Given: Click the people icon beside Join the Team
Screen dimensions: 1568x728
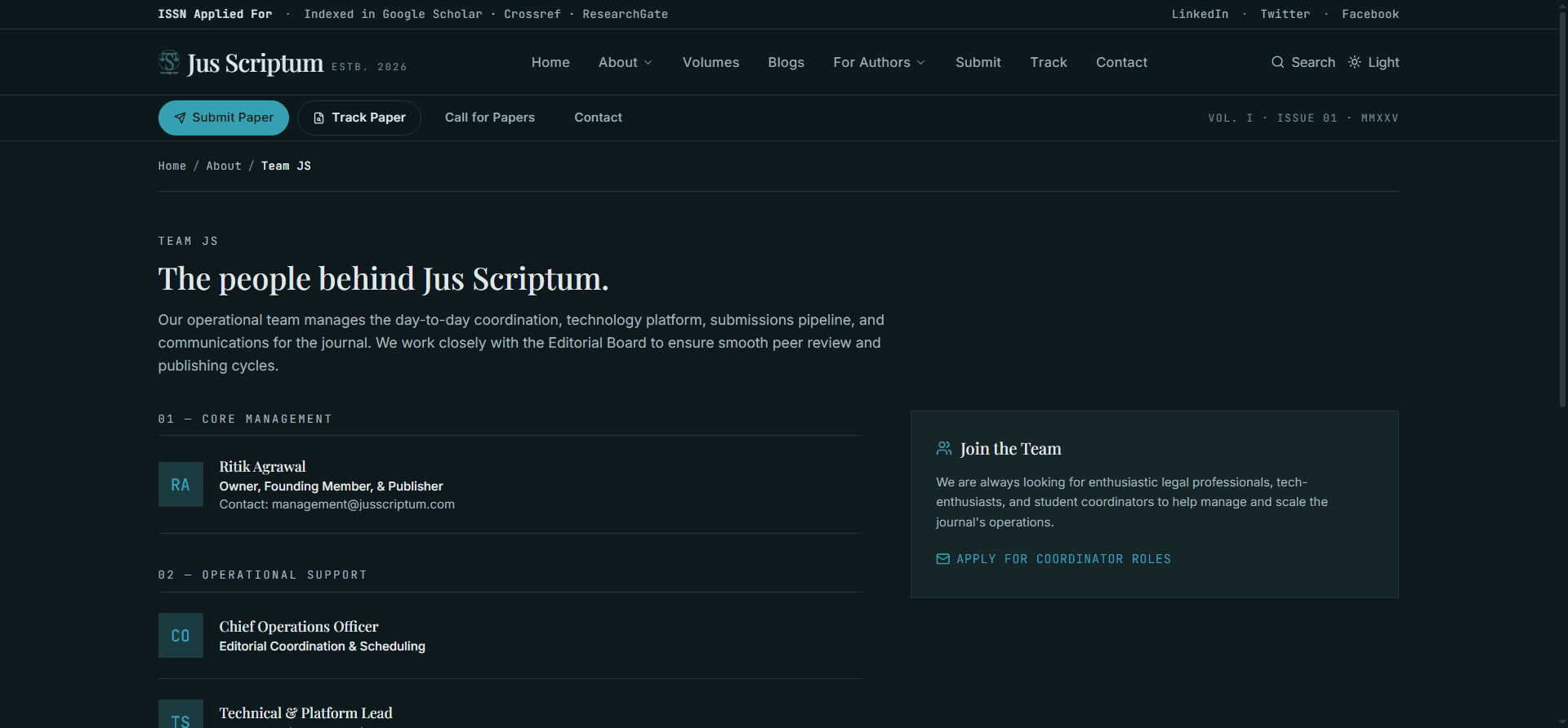Looking at the screenshot, I should point(943,448).
